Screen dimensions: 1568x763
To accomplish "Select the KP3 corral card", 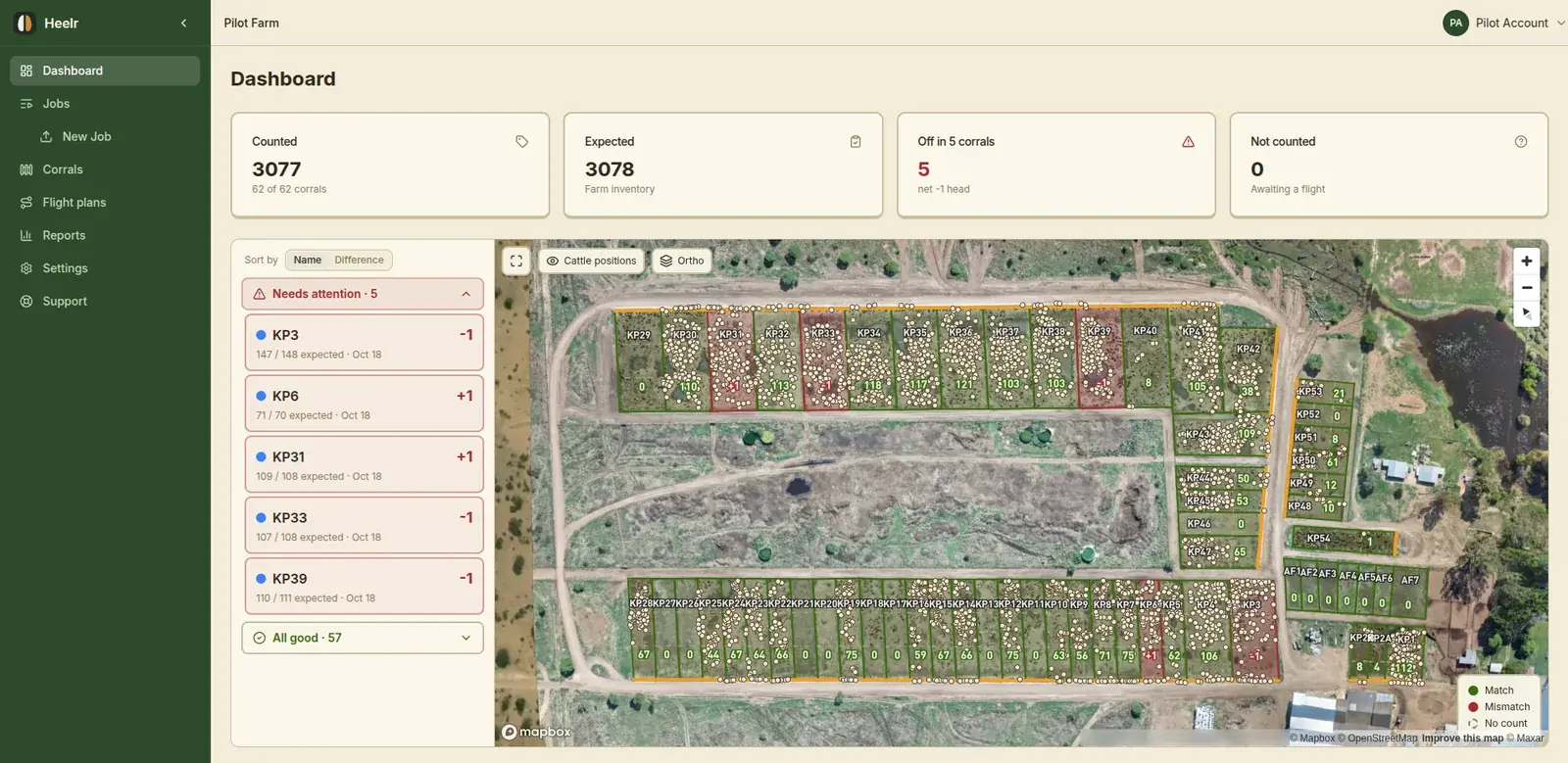I will click(x=364, y=343).
